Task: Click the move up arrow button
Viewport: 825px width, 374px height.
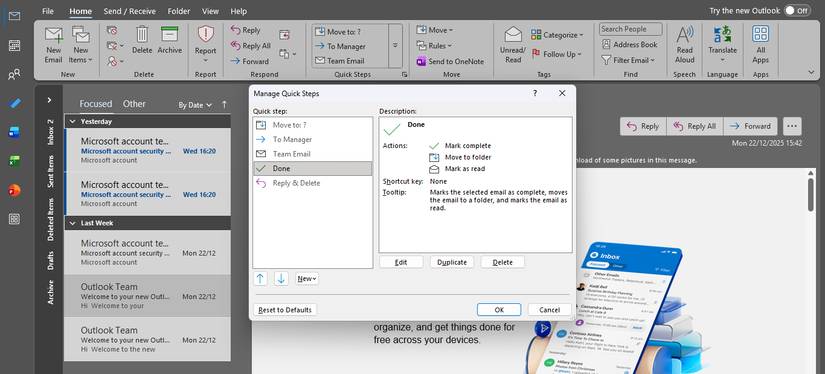Action: click(x=260, y=279)
